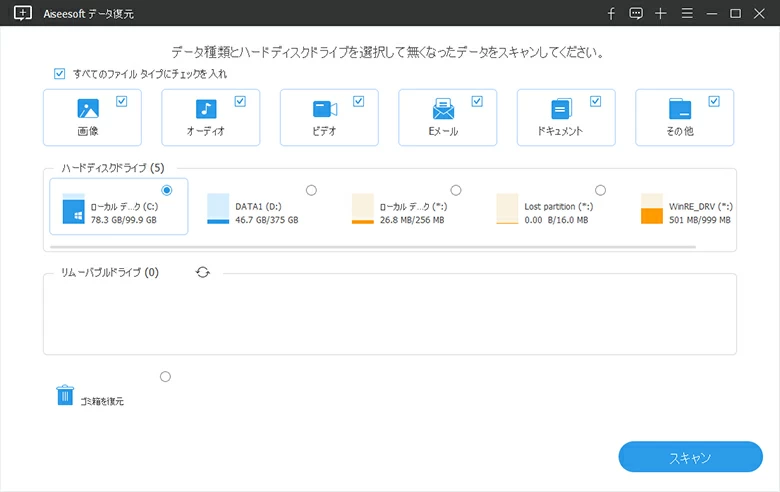Click the Facebook icon in title bar
Screen dimensions: 780x492
pos(611,13)
